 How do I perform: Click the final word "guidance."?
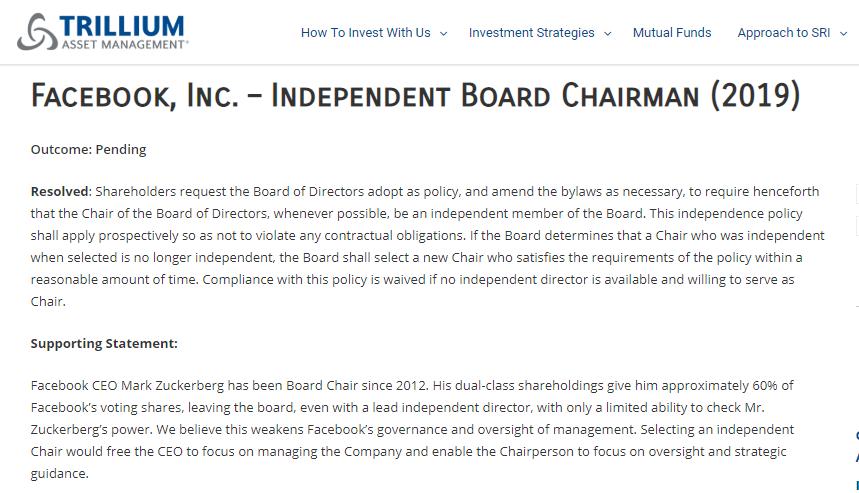point(60,473)
